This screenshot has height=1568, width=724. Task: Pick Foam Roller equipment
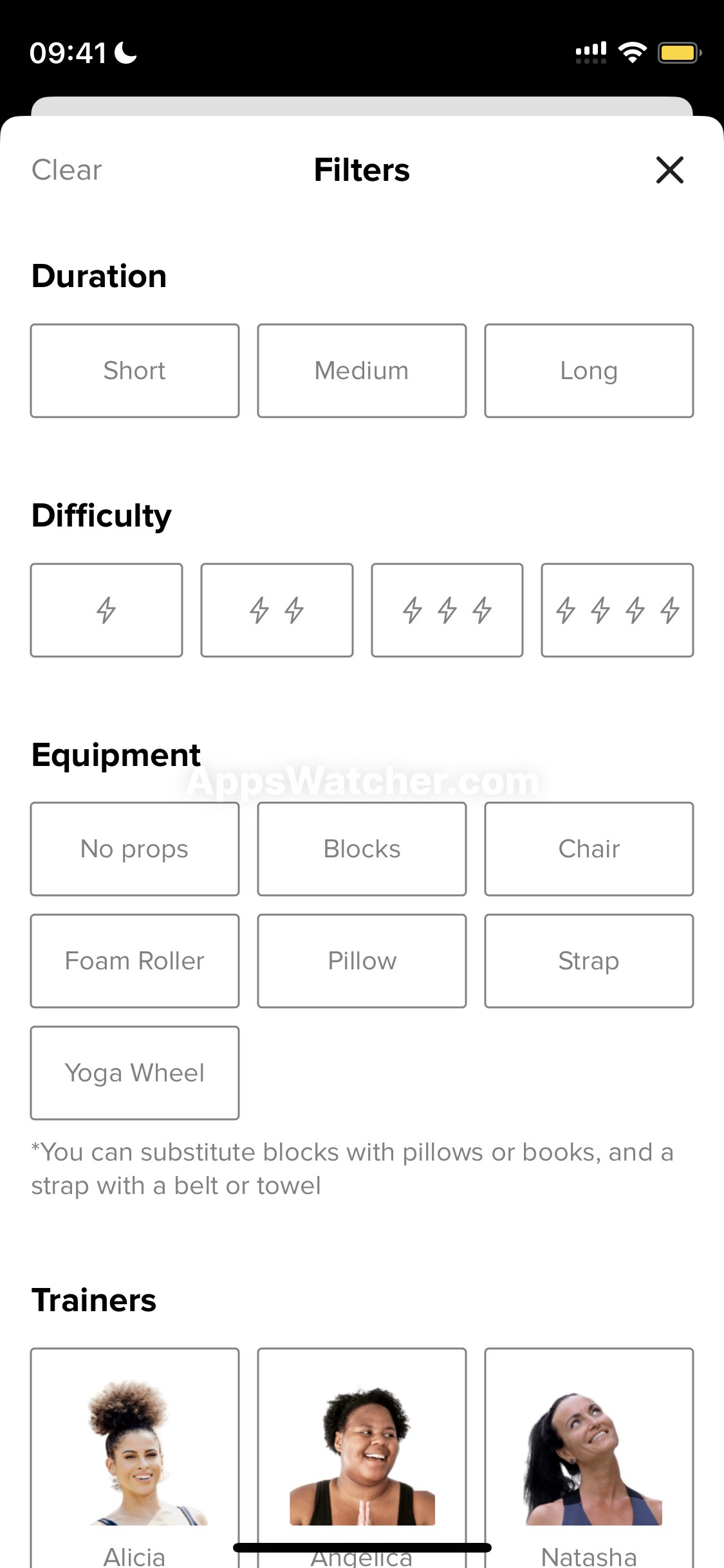(x=135, y=961)
